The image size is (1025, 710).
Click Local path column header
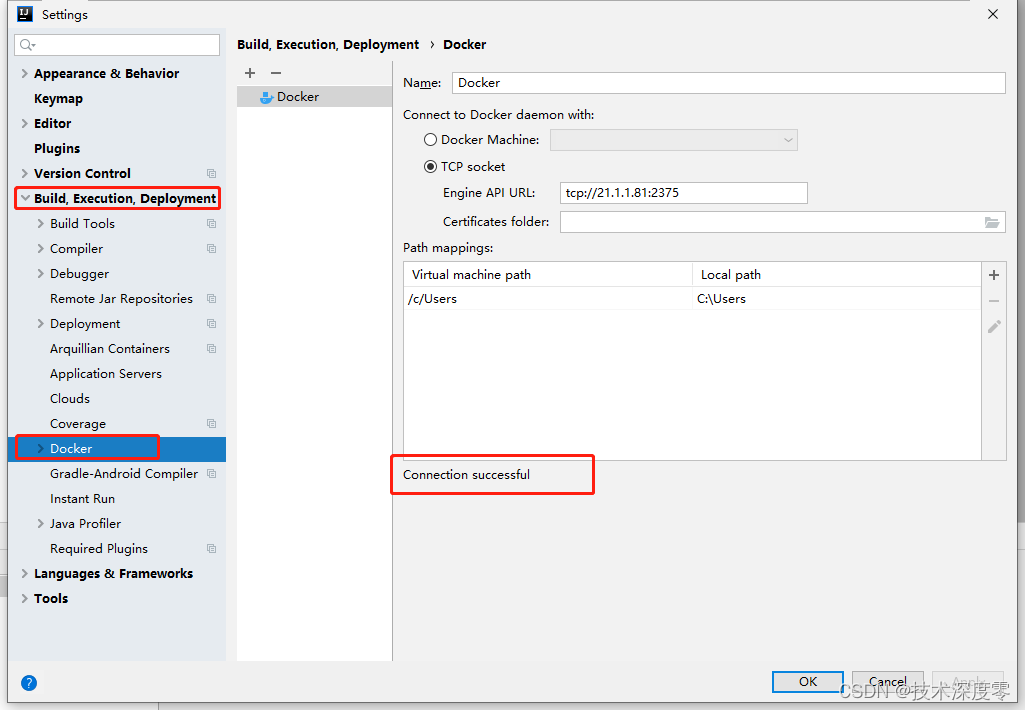point(837,275)
